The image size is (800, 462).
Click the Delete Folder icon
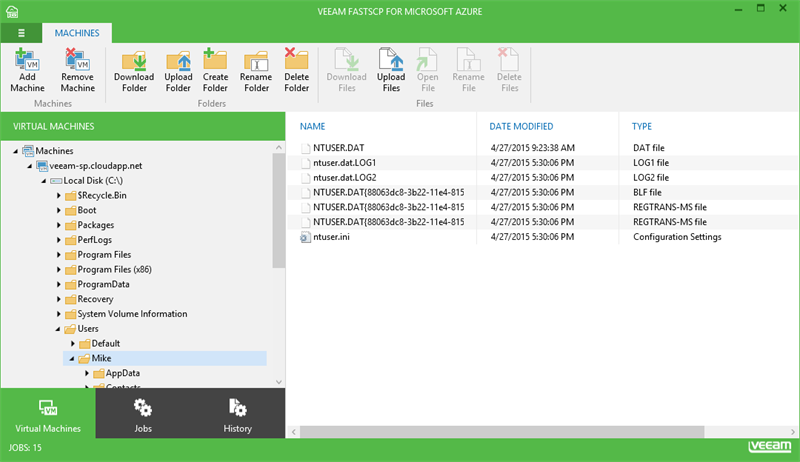(296, 61)
